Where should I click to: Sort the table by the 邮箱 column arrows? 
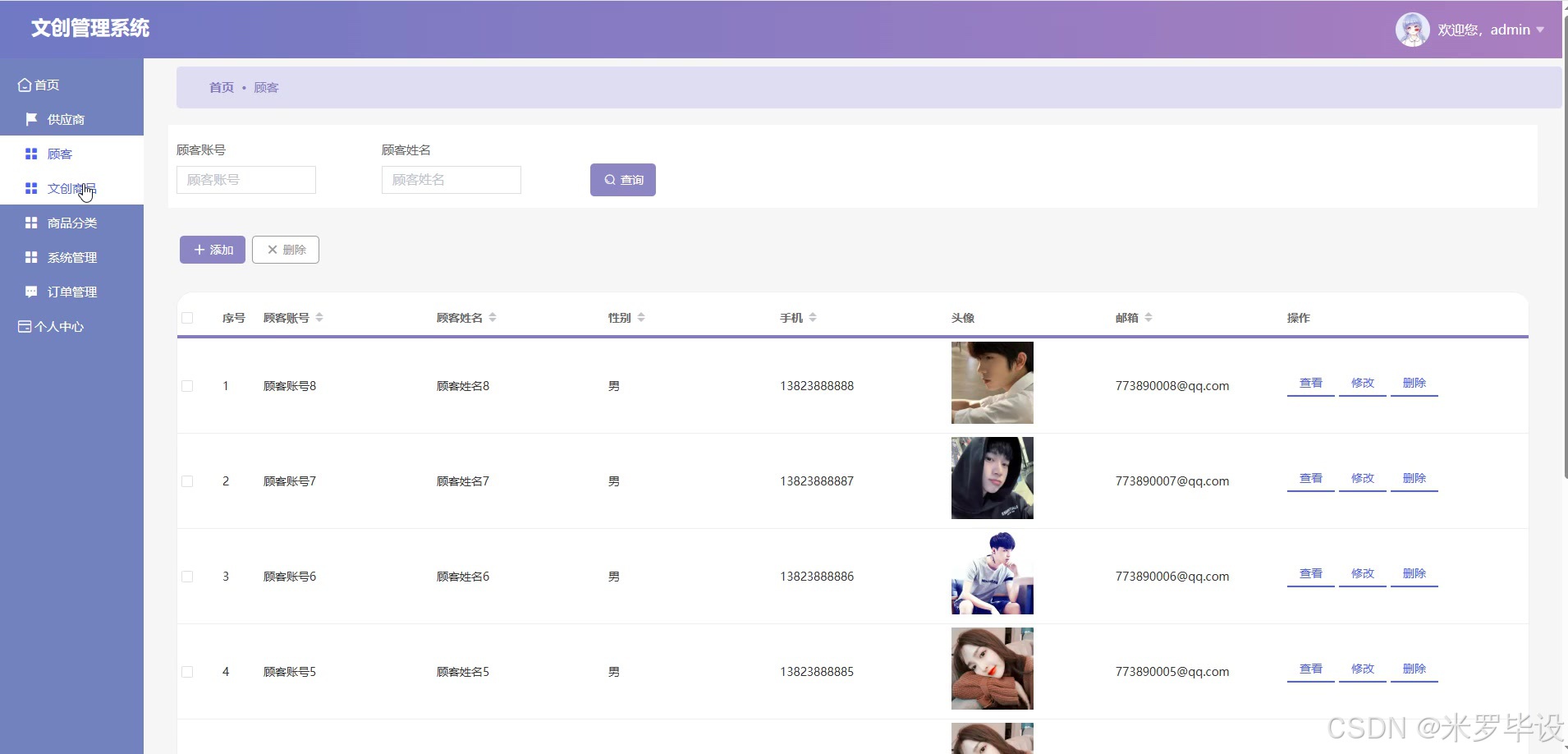point(1148,317)
